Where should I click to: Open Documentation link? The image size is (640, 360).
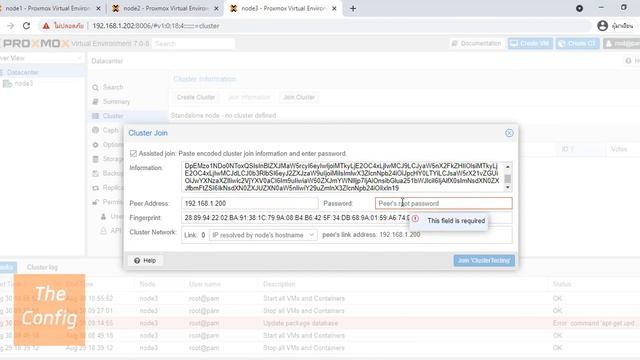click(x=476, y=43)
